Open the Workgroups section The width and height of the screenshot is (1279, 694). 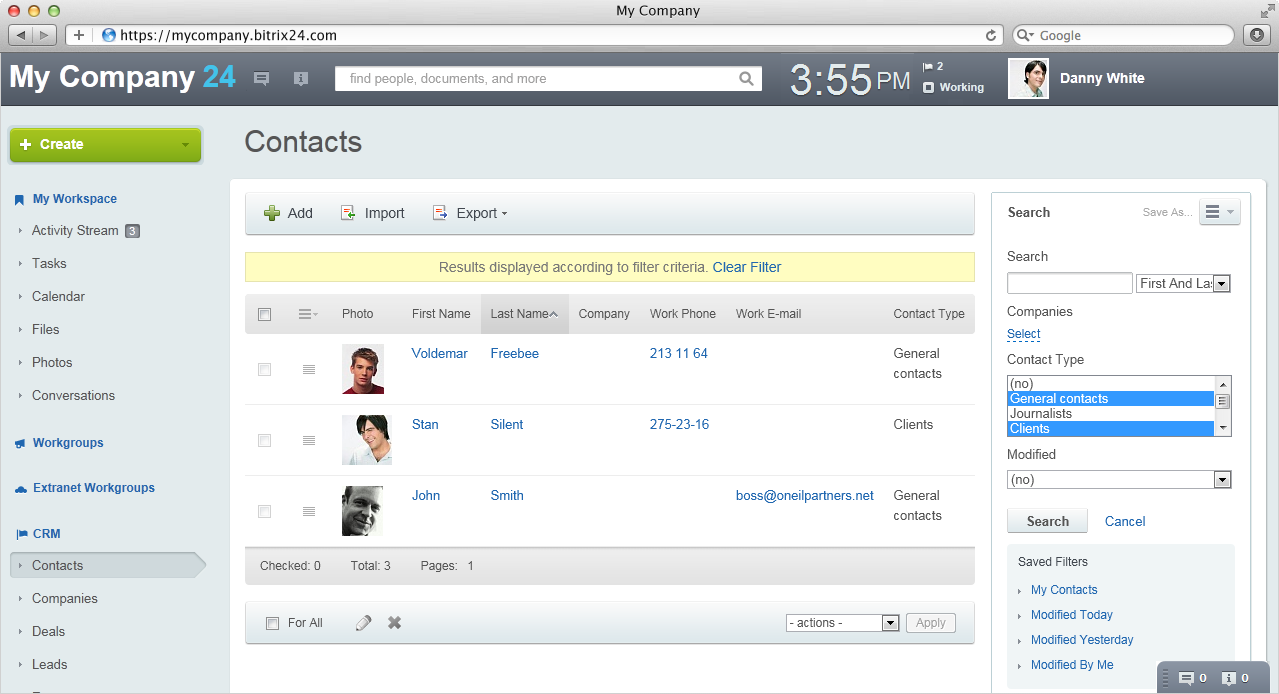click(x=68, y=443)
